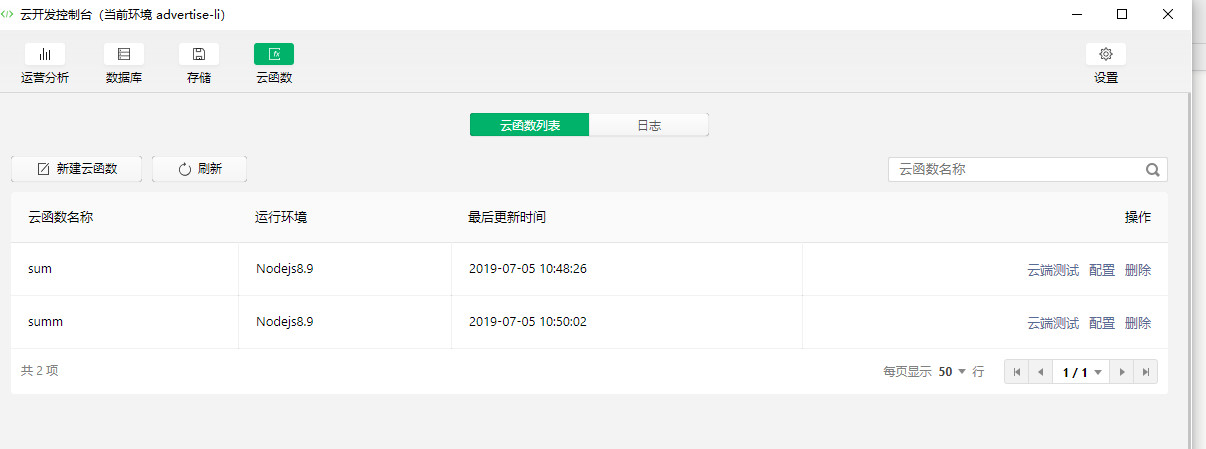
Task: Open the 数据库 database icon
Action: click(x=124, y=54)
